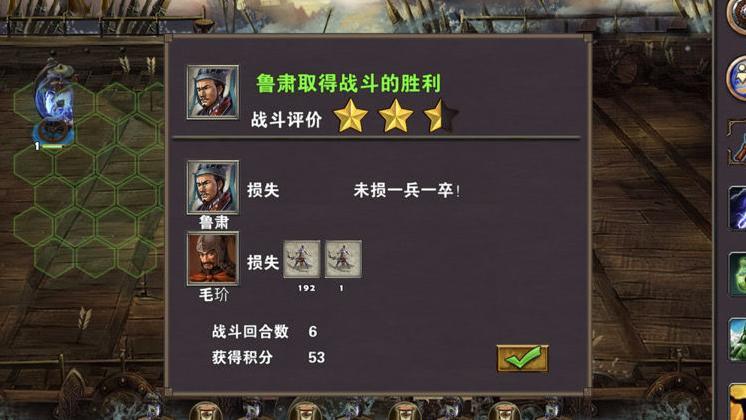Confirm the battle result with green checkmark
This screenshot has height=420, width=746.
point(522,358)
